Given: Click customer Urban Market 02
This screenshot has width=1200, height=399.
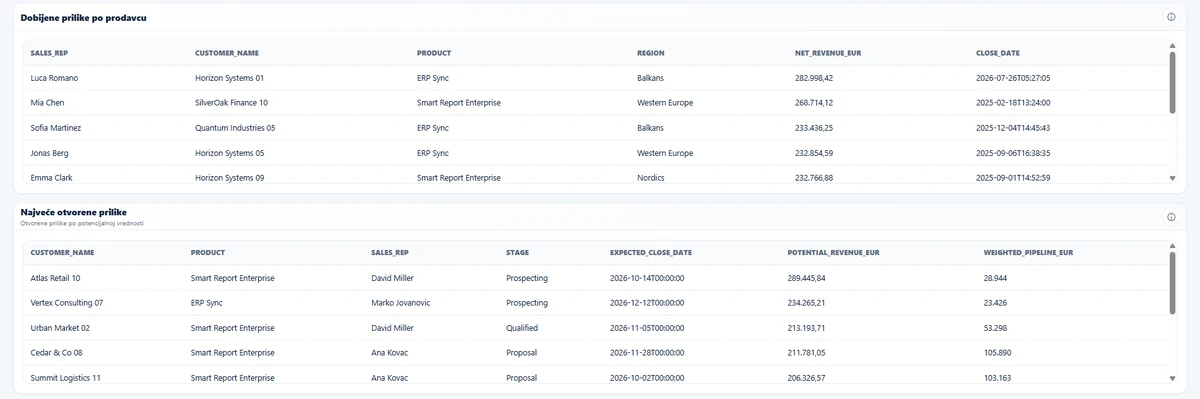Looking at the screenshot, I should click(60, 328).
